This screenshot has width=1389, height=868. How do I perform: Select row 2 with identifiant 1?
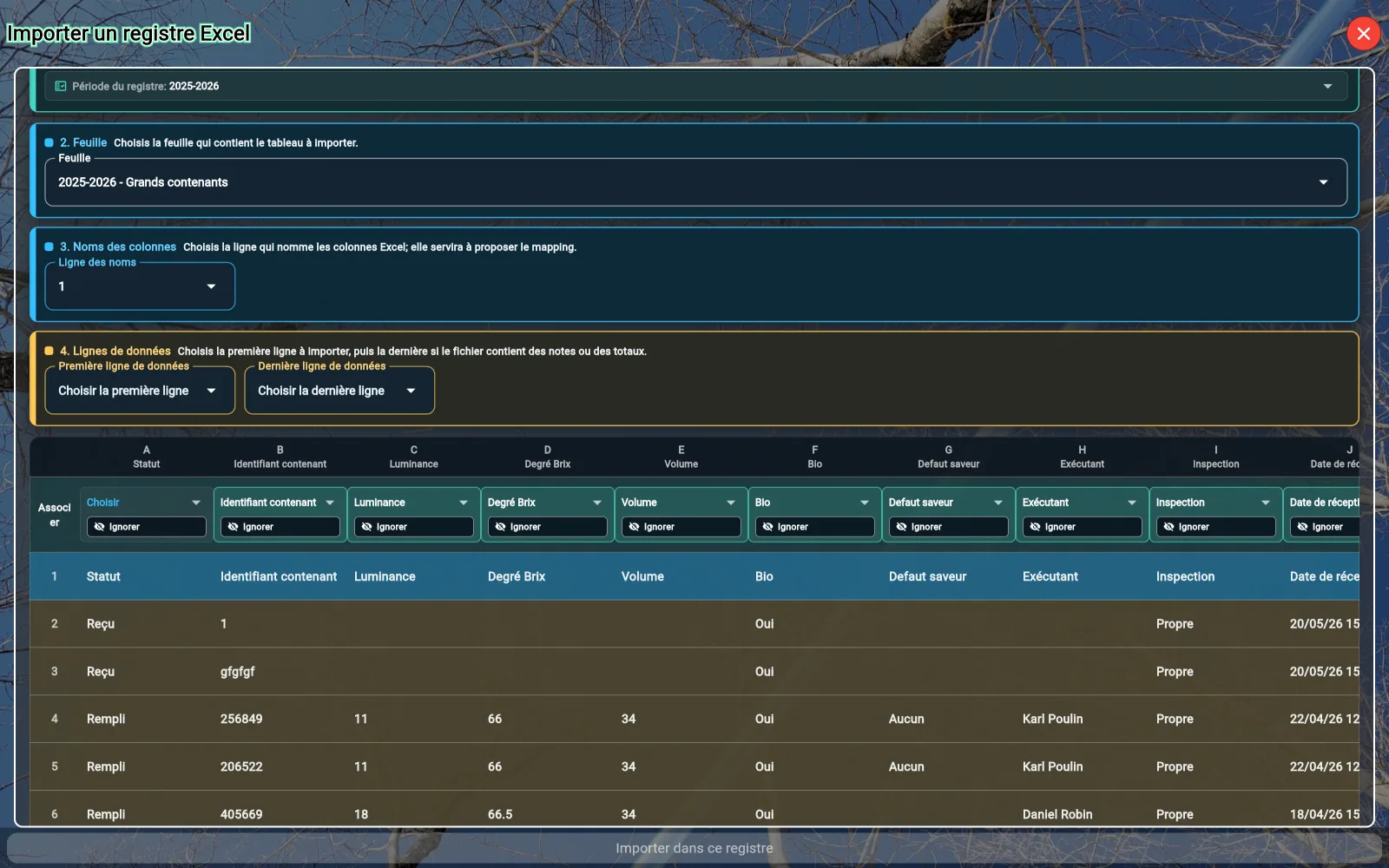[x=694, y=624]
